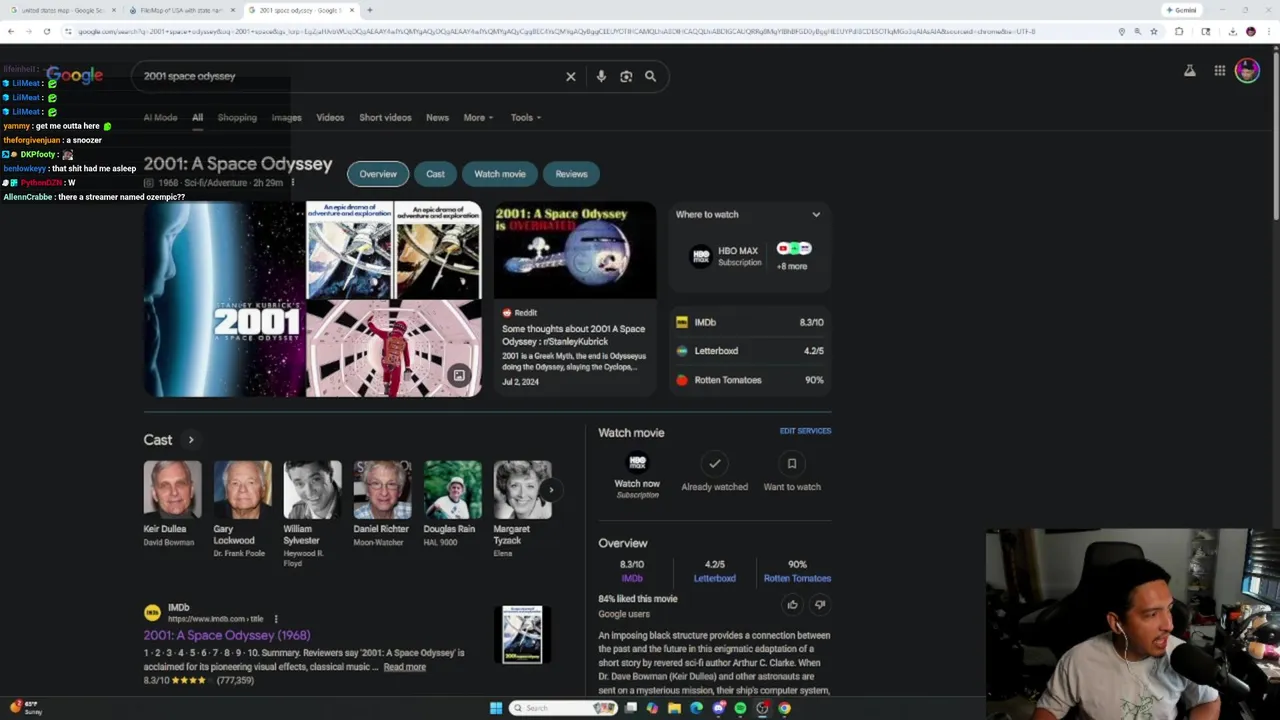Open IMDb 8.3/10 rating row
Viewport: 1280px width, 720px height.
tap(750, 322)
